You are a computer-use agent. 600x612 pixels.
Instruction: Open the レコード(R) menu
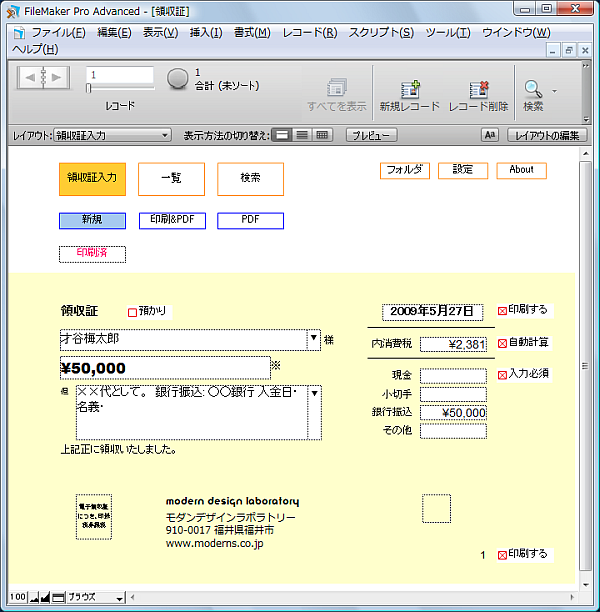(x=309, y=32)
